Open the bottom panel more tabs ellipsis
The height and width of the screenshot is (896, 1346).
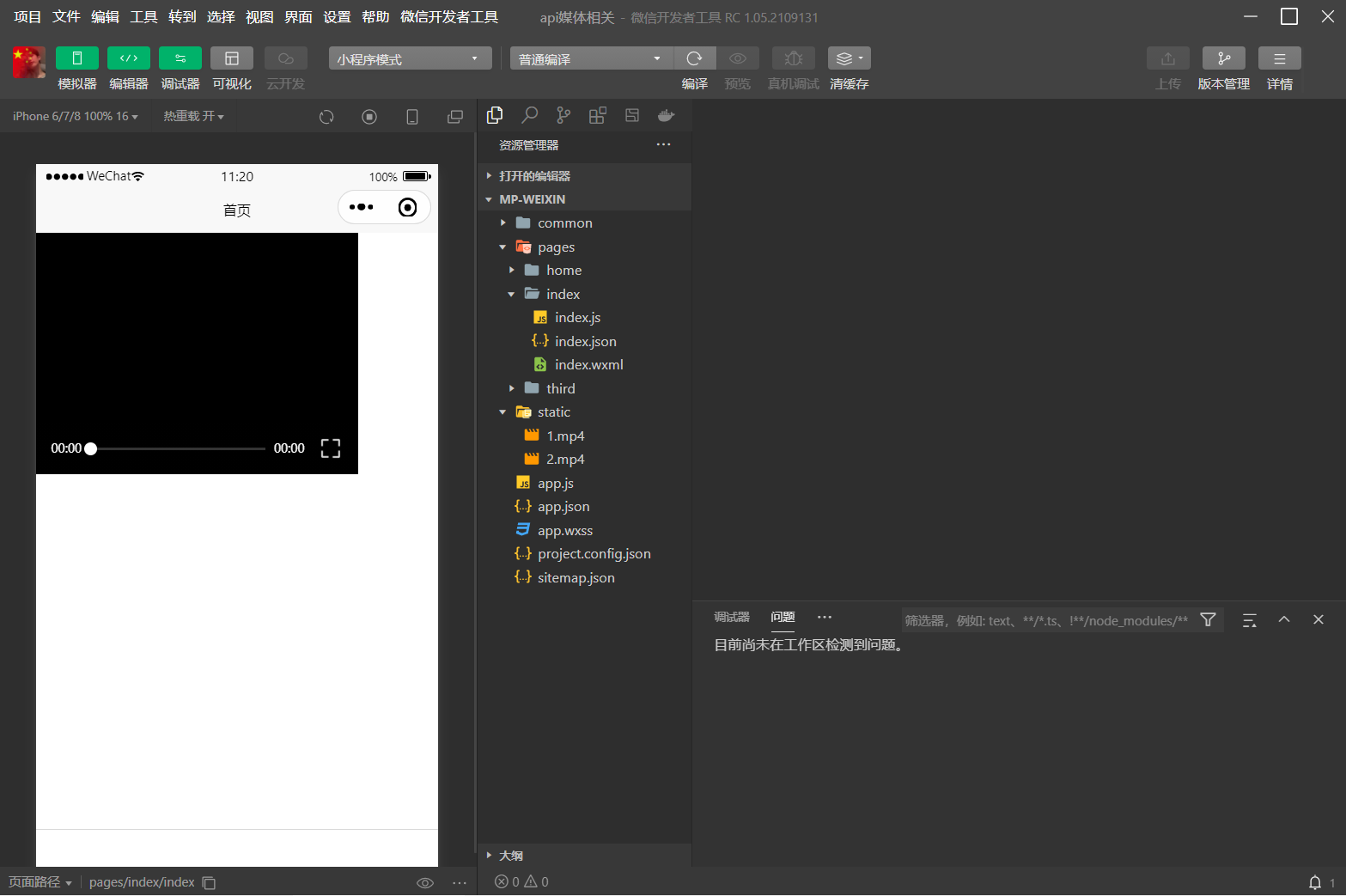pos(825,617)
